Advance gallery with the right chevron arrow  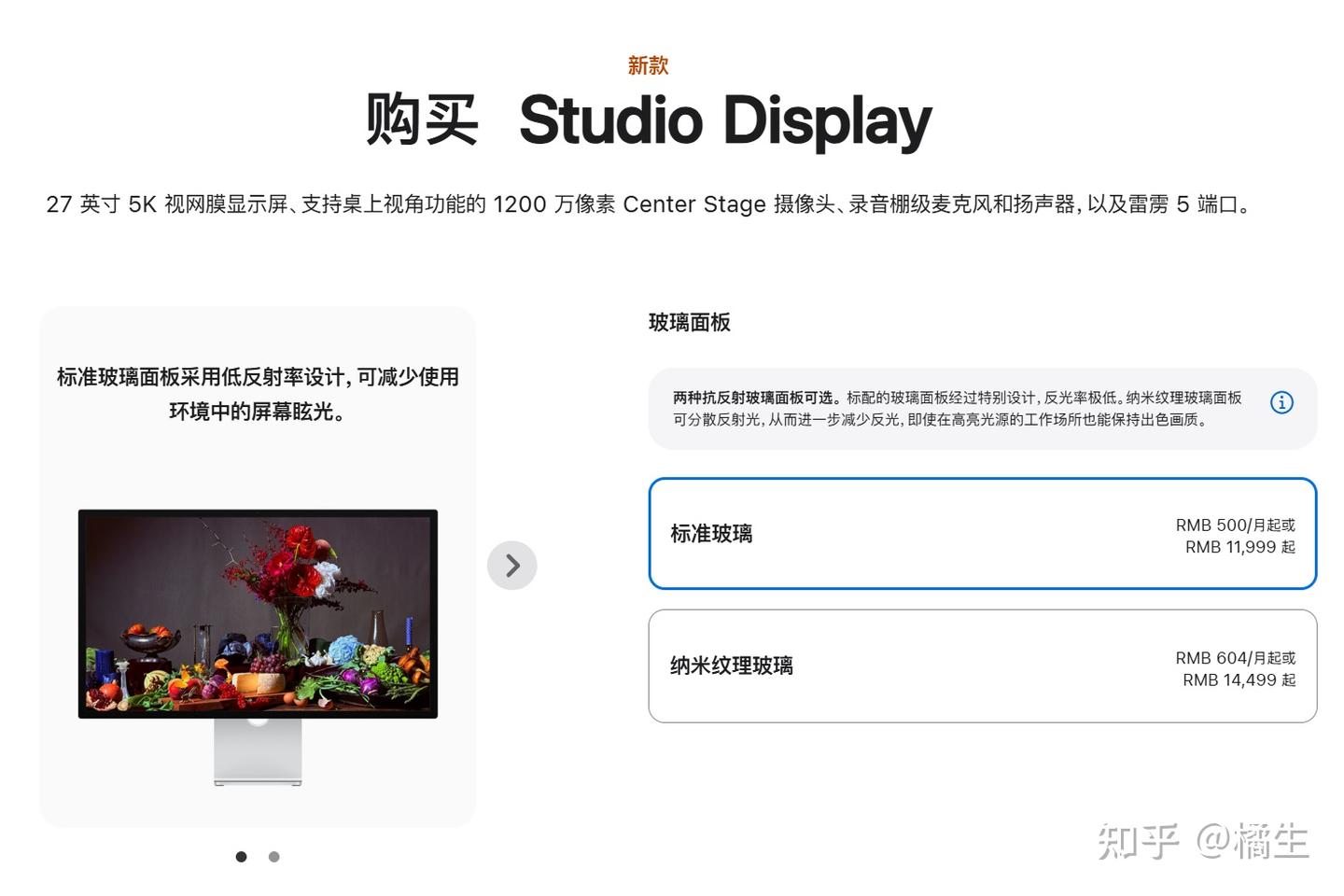(x=512, y=566)
